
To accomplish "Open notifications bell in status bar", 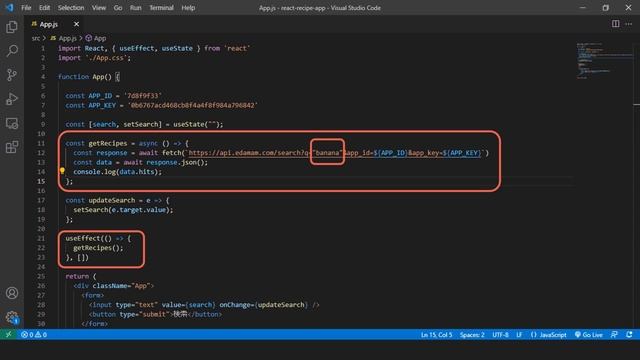I will tap(629, 335).
